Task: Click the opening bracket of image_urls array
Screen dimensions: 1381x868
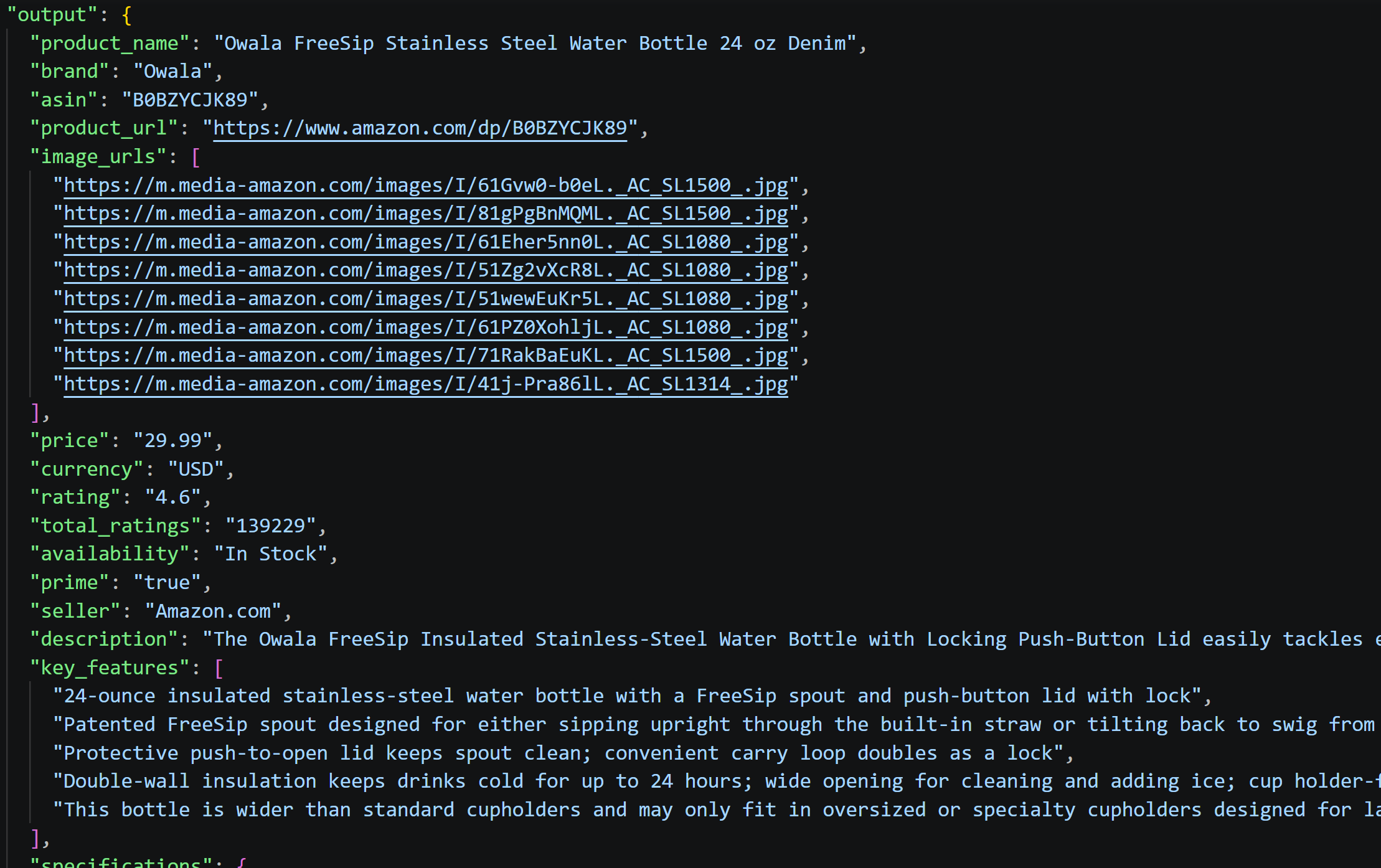Action: coord(196,157)
